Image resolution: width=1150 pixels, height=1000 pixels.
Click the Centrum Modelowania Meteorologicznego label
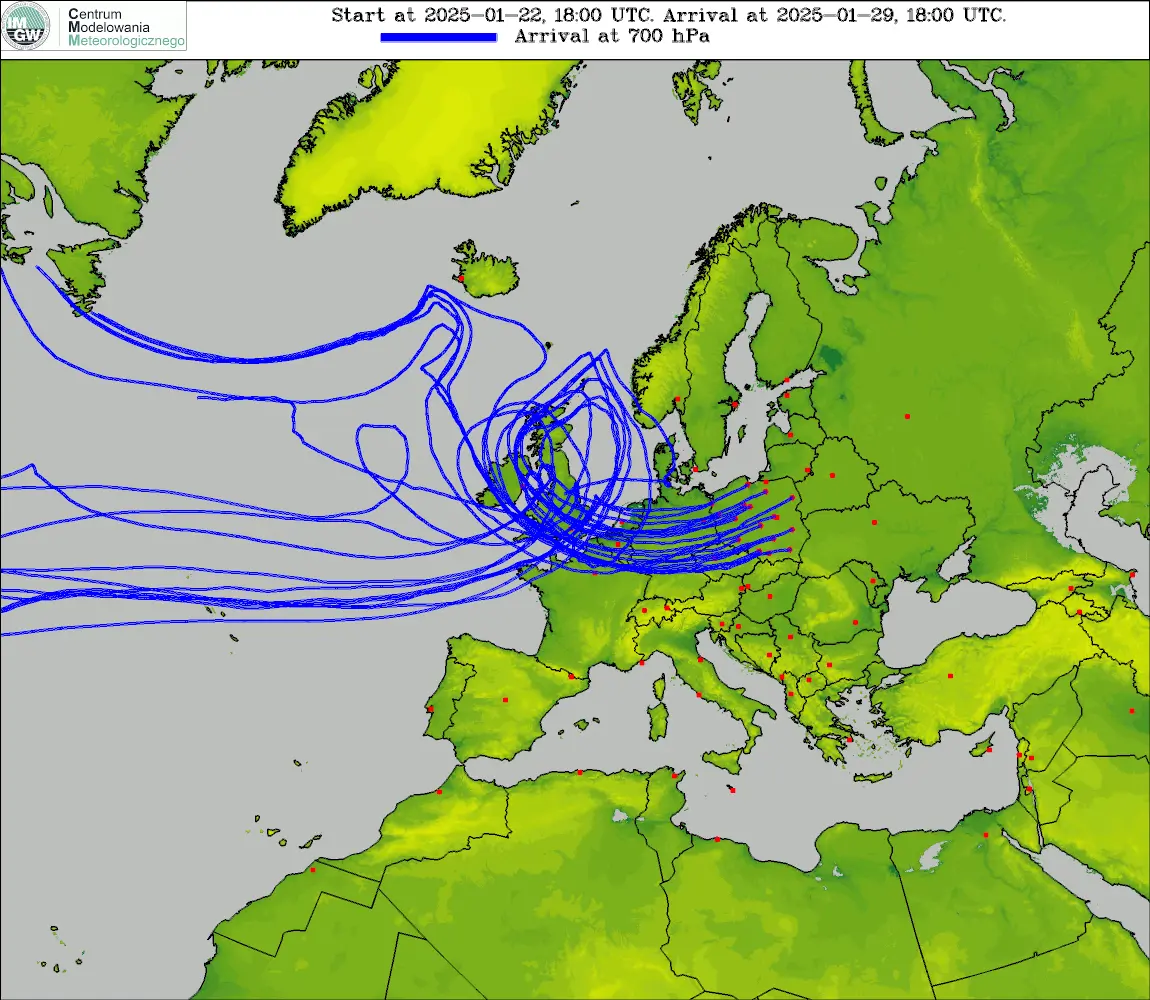125,27
